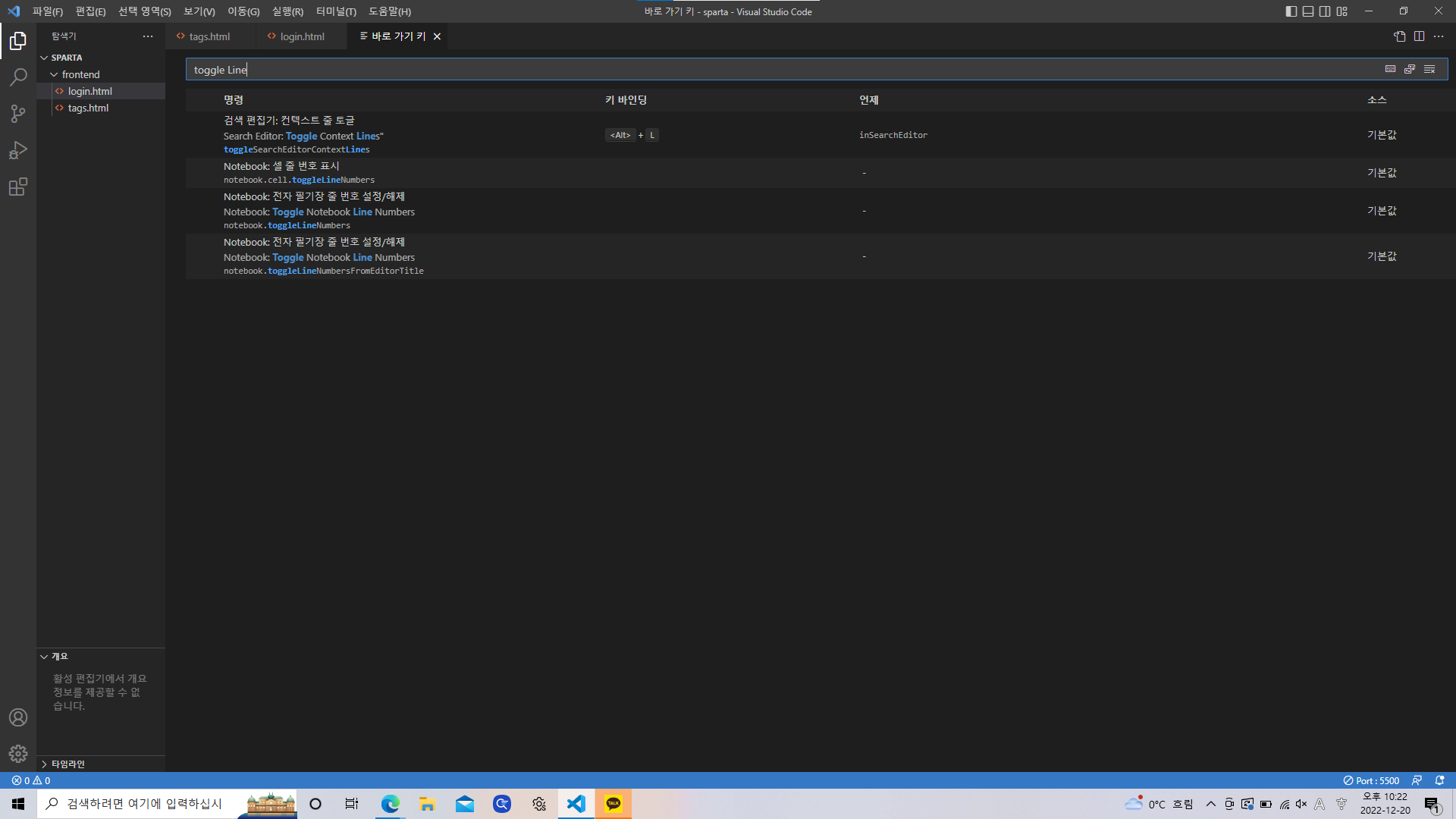Open the Extensions view
Image resolution: width=1456 pixels, height=819 pixels.
point(18,187)
